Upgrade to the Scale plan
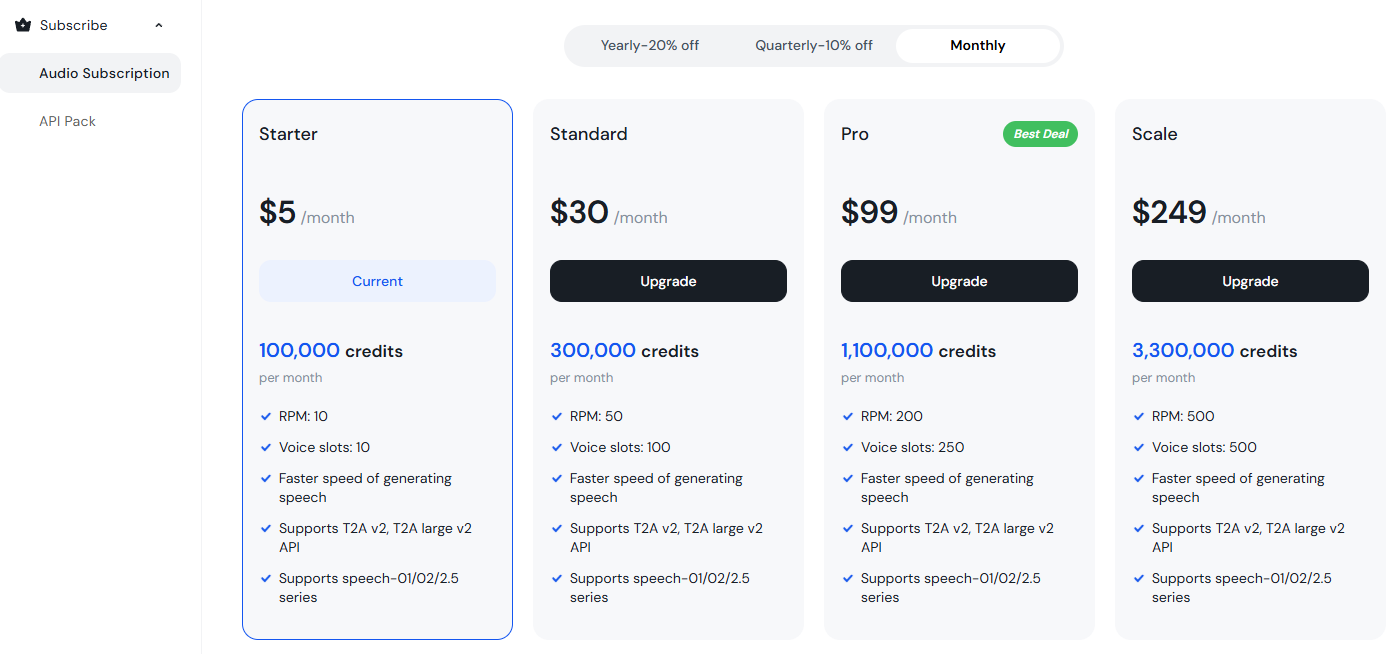 [1250, 281]
